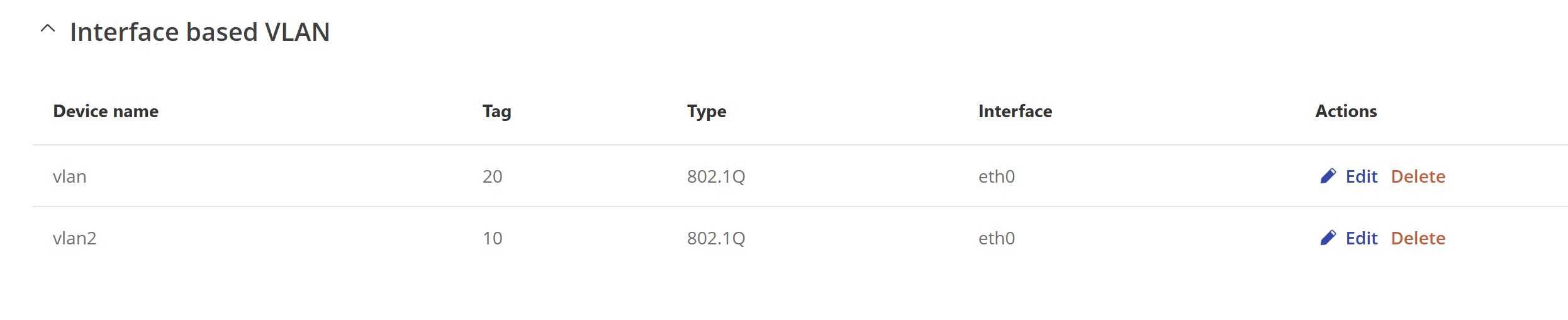Delete the vlan device with tag 20
This screenshot has height=320, width=1568.
coord(1418,176)
